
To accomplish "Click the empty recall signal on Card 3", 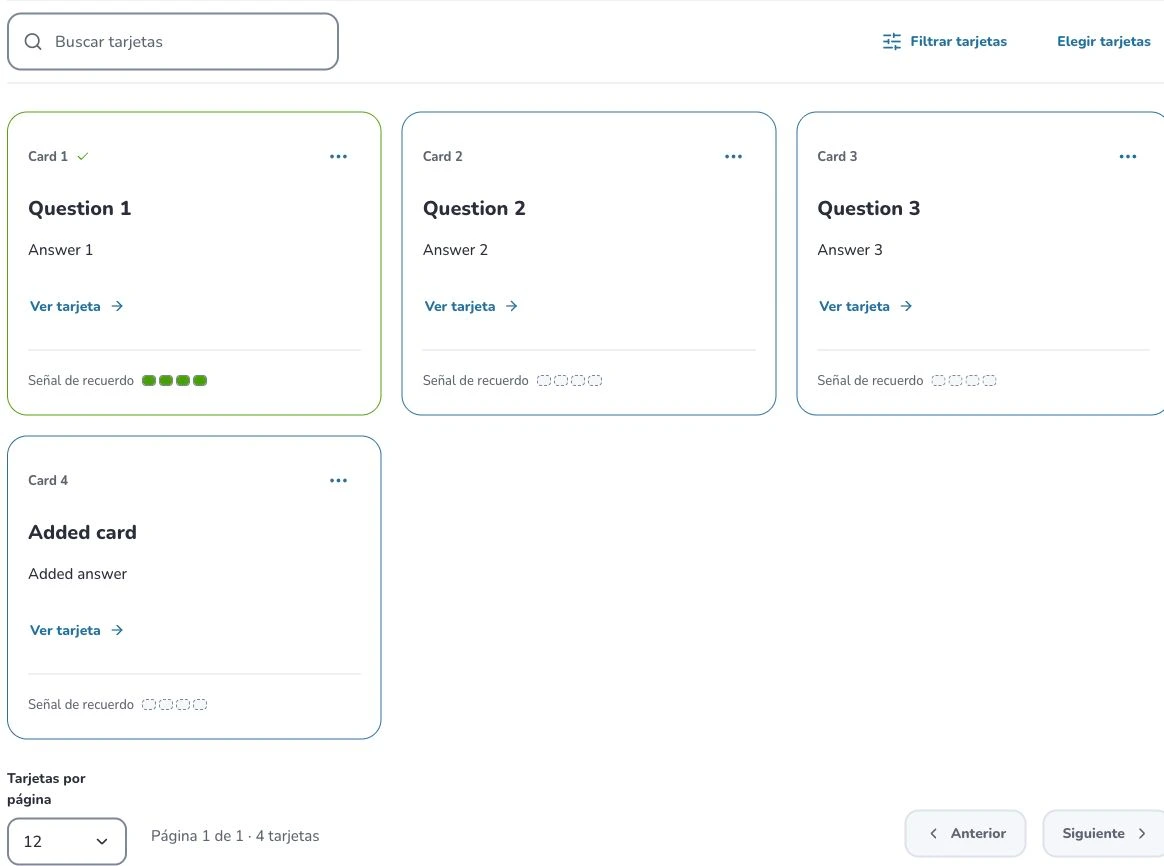I will point(964,381).
